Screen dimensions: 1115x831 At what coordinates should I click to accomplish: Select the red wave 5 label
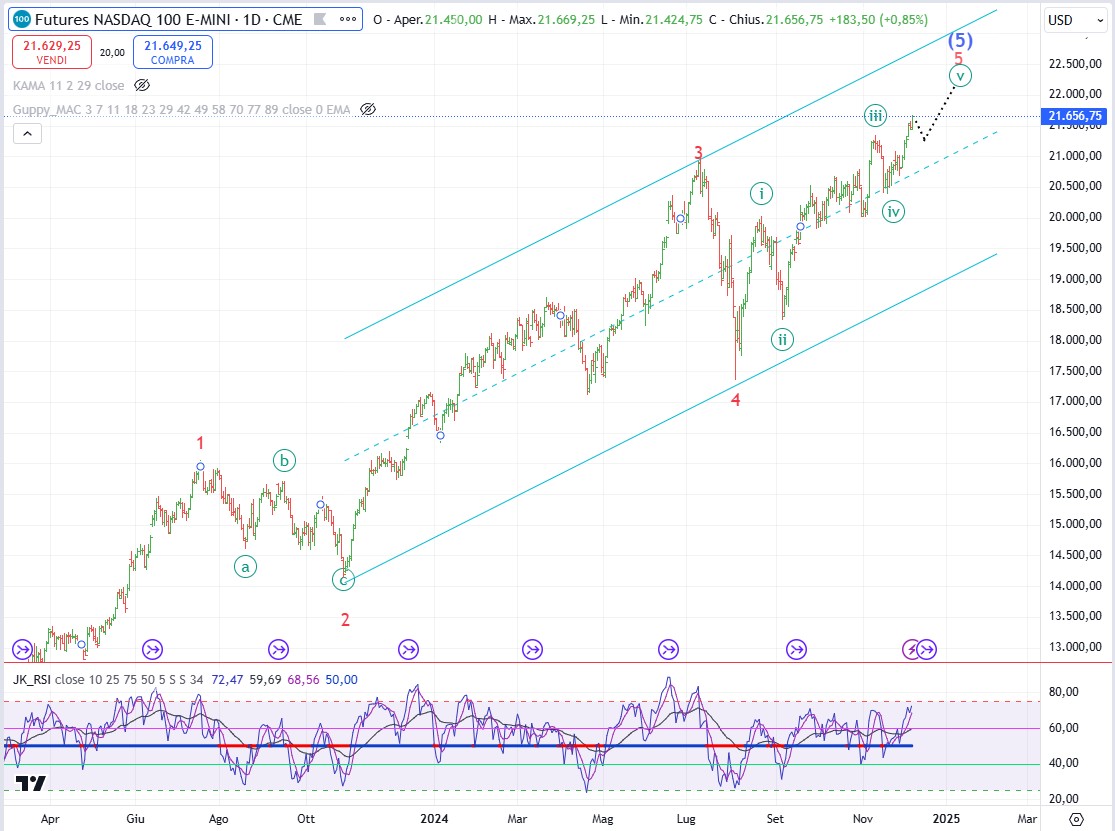pos(959,58)
